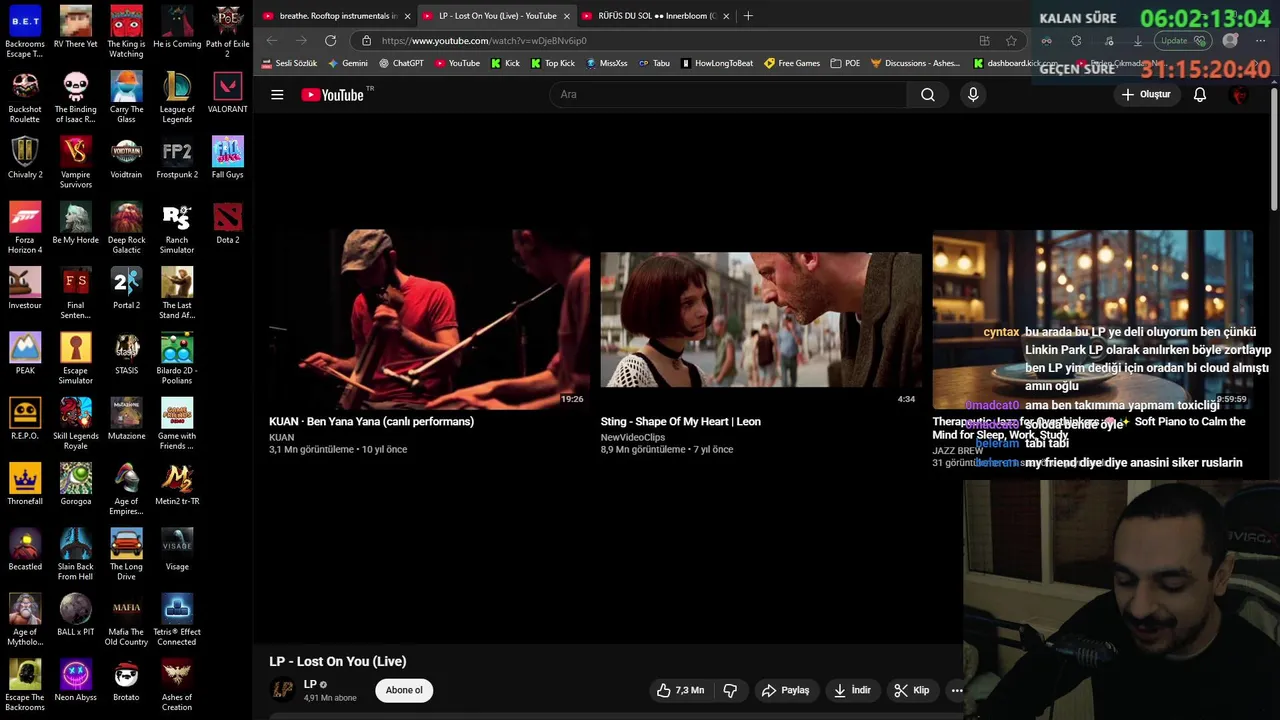Launch The King is Watching shortcut
1280x720 pixels.
[126, 31]
